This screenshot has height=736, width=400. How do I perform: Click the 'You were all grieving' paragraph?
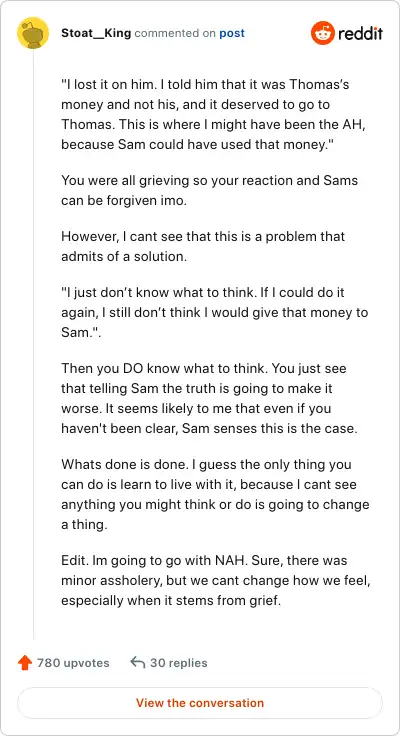(x=210, y=191)
